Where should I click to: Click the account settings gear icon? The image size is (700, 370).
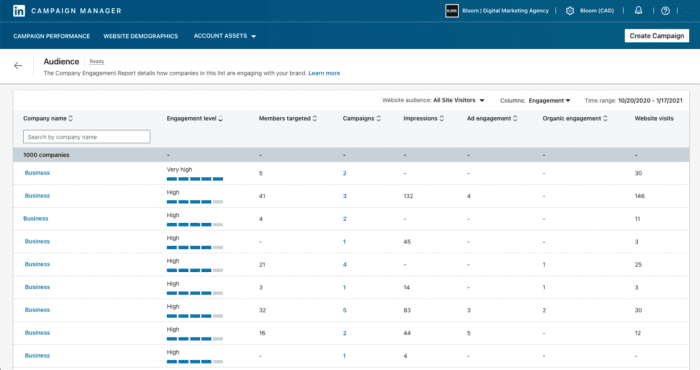click(570, 11)
